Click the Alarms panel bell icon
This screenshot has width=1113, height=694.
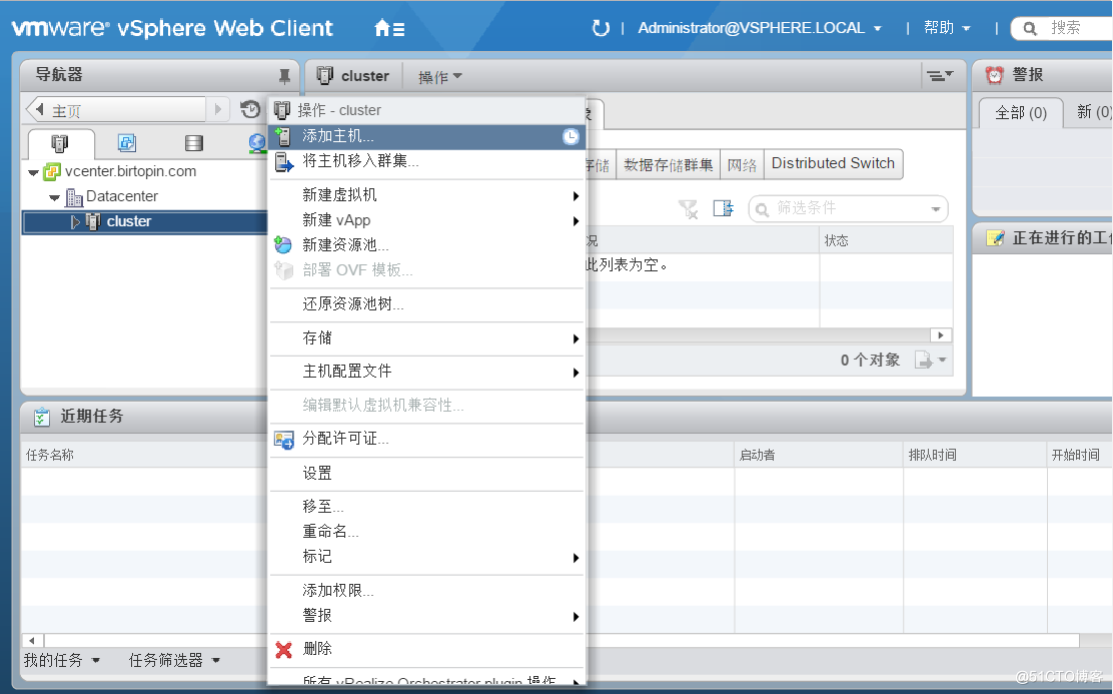pos(994,75)
